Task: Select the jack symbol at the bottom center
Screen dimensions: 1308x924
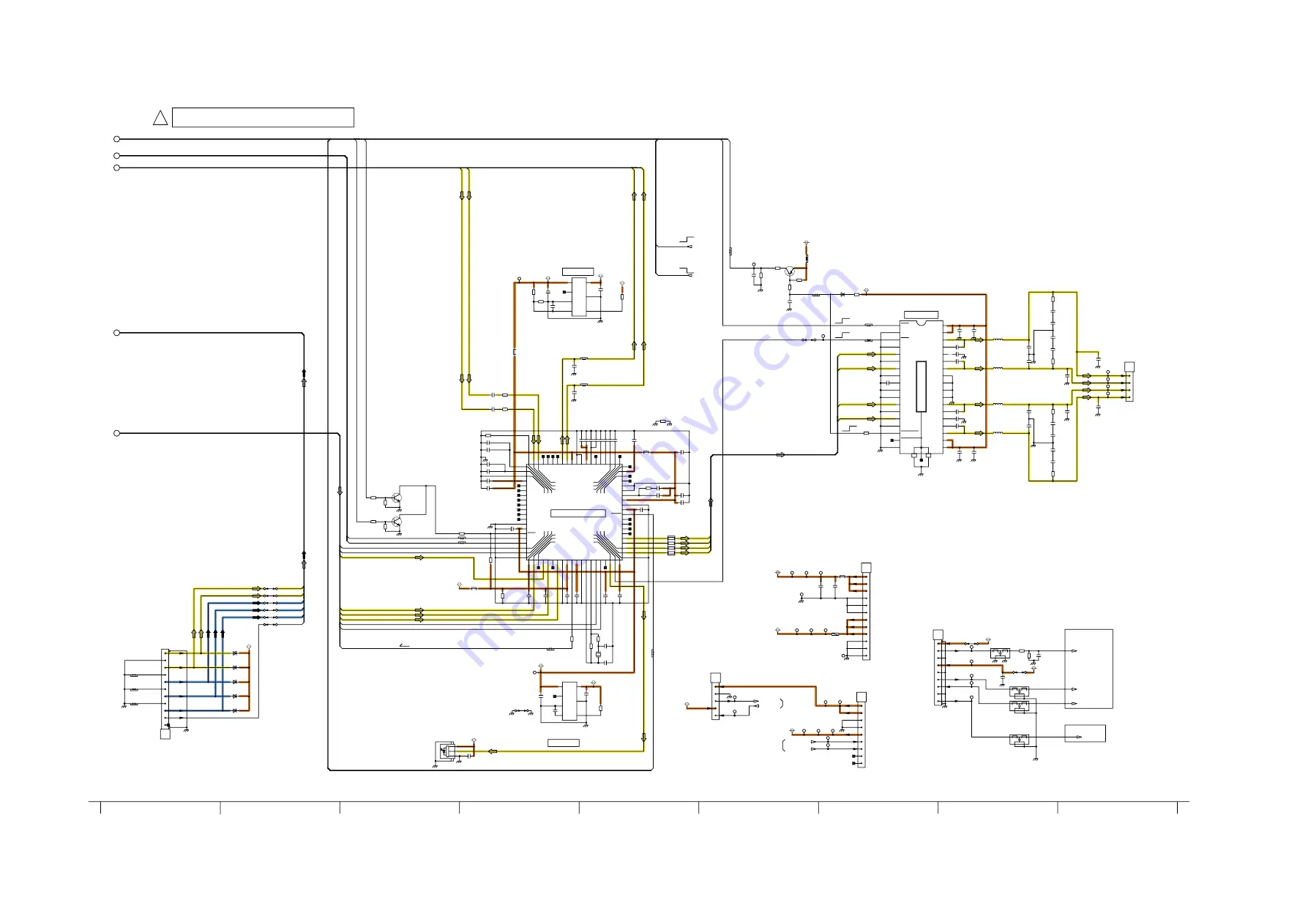Action: (x=444, y=751)
